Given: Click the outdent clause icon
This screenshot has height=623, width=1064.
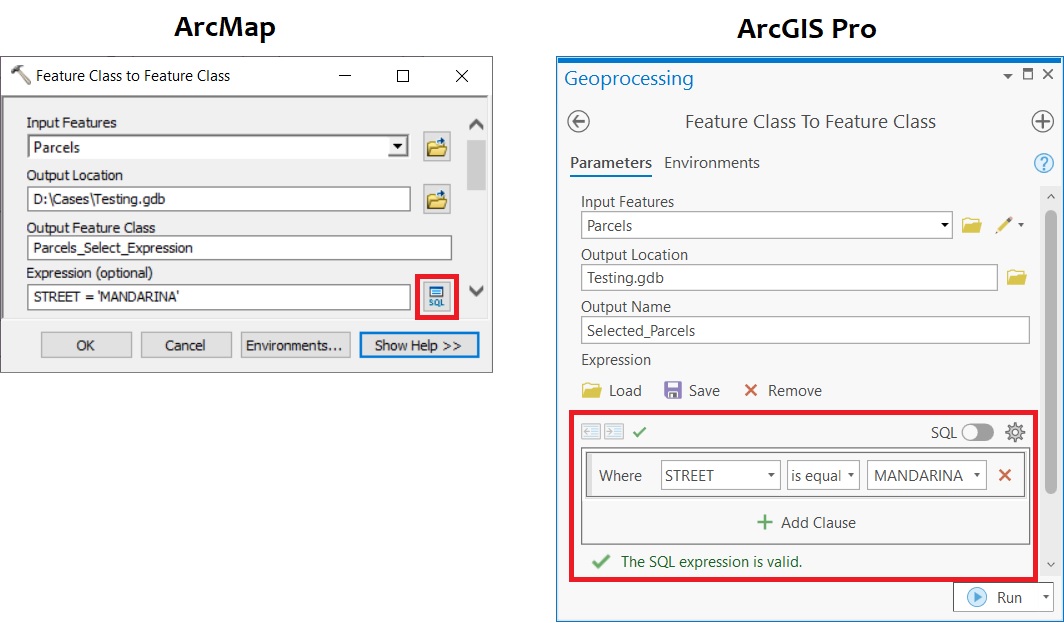Looking at the screenshot, I should tap(591, 432).
